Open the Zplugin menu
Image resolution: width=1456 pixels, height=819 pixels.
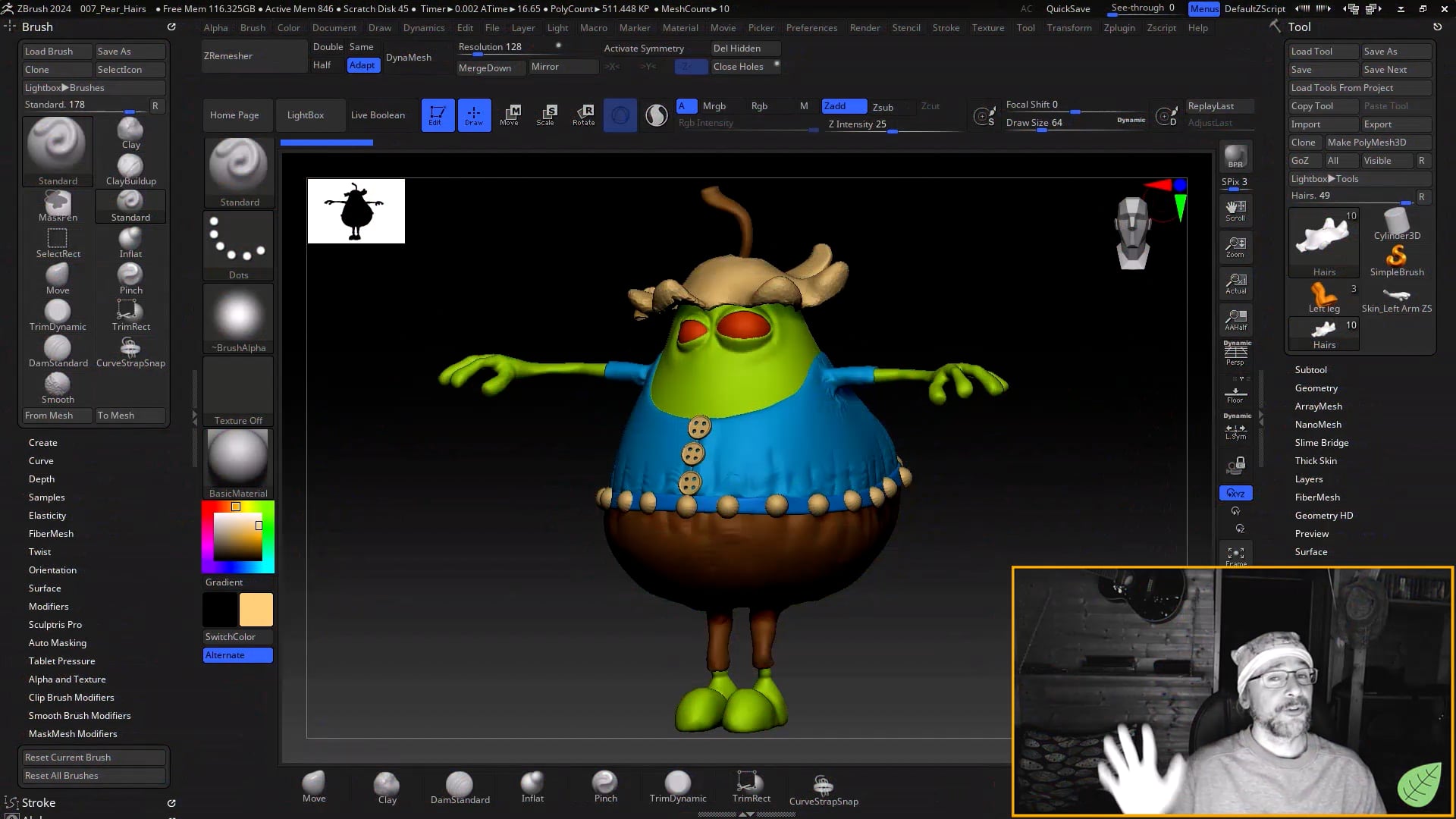tap(1119, 28)
